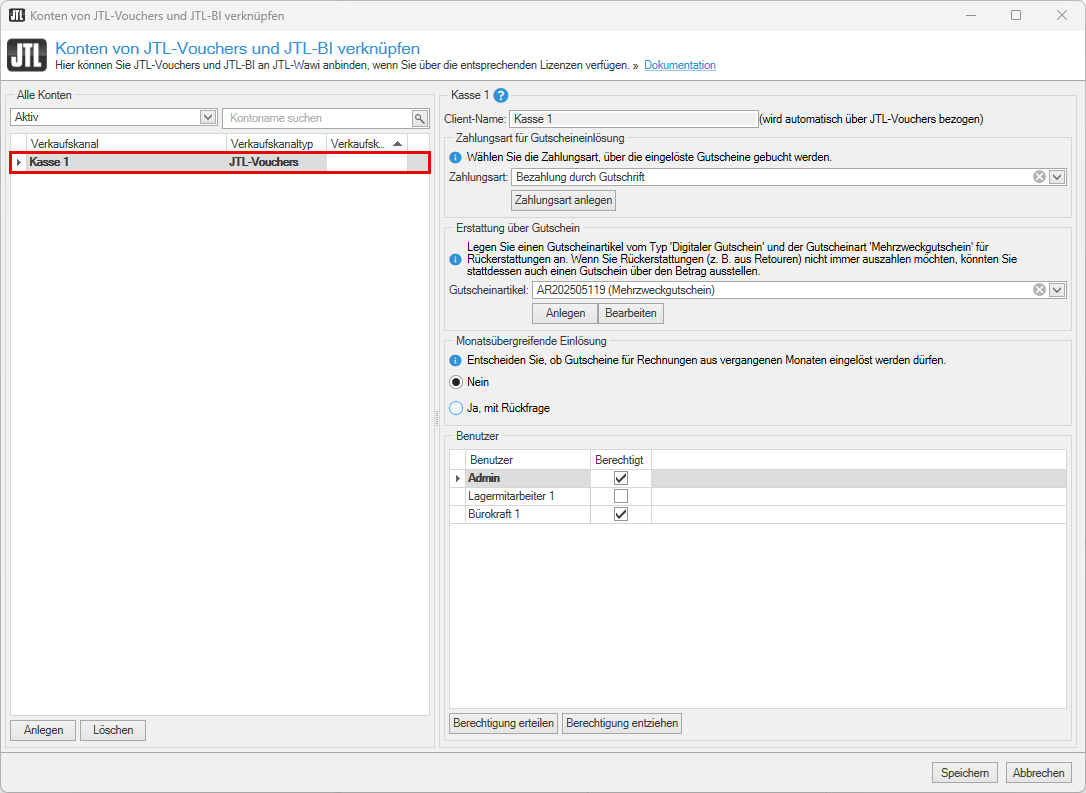Select the 'Ja, mit Rückfrage' radio option

[x=456, y=408]
